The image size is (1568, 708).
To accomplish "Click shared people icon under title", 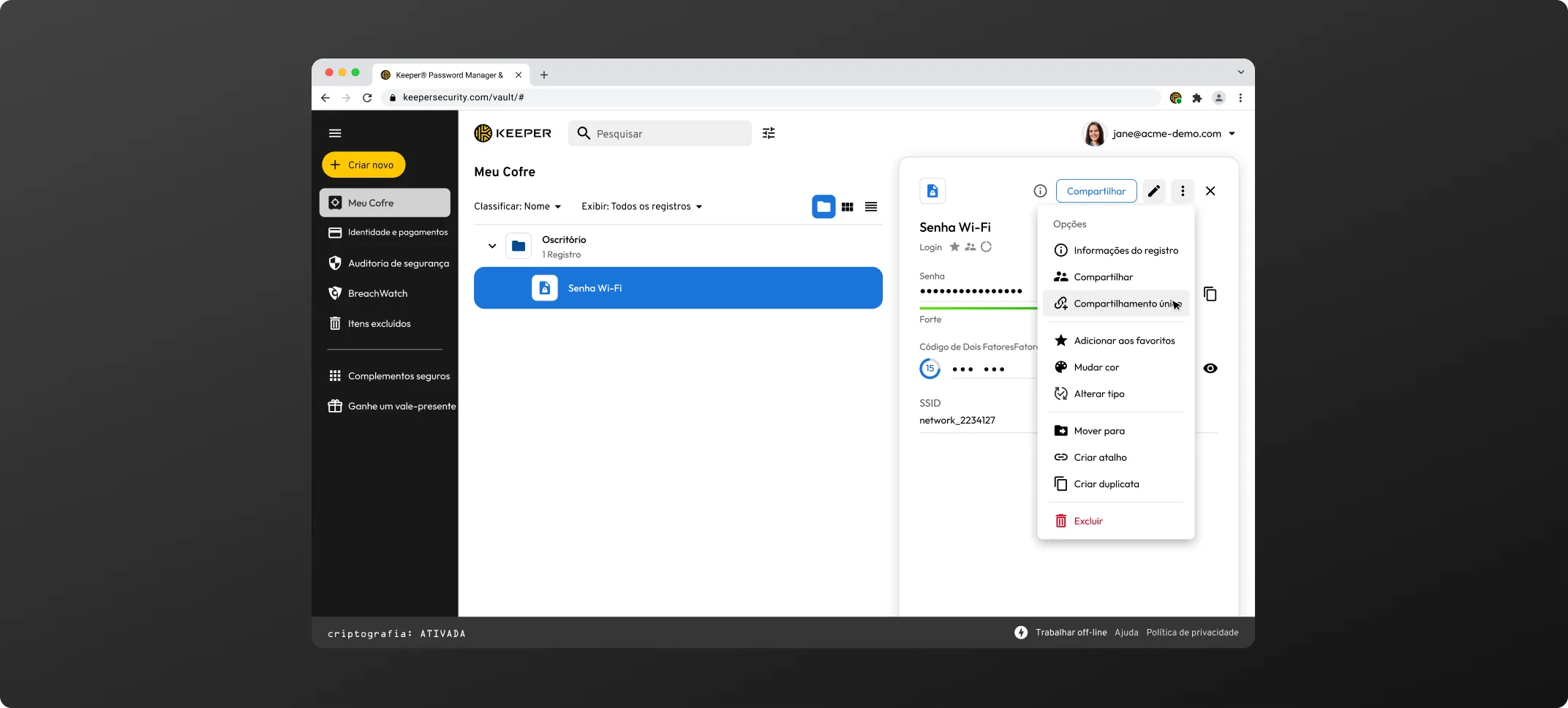I will [x=970, y=247].
